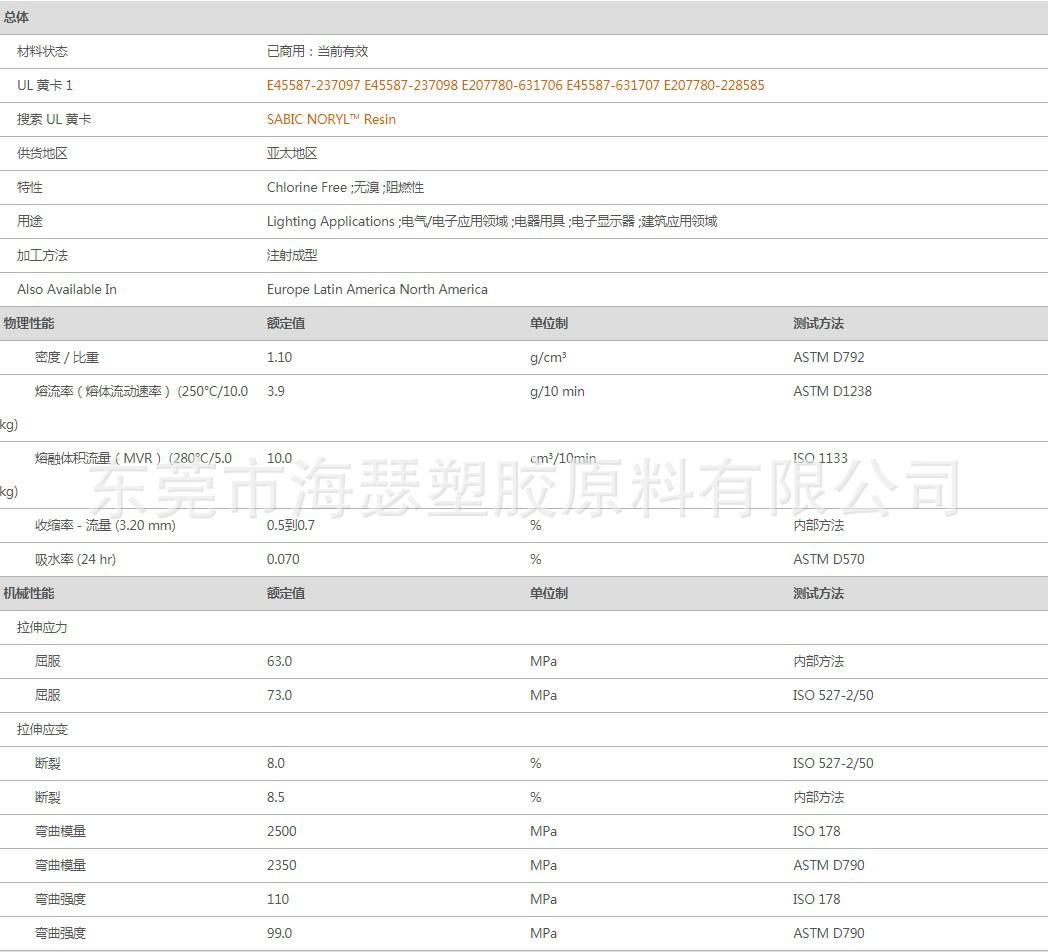1048x952 pixels.
Task: Open UL yellow card link E45587-237098
Action: pos(411,86)
